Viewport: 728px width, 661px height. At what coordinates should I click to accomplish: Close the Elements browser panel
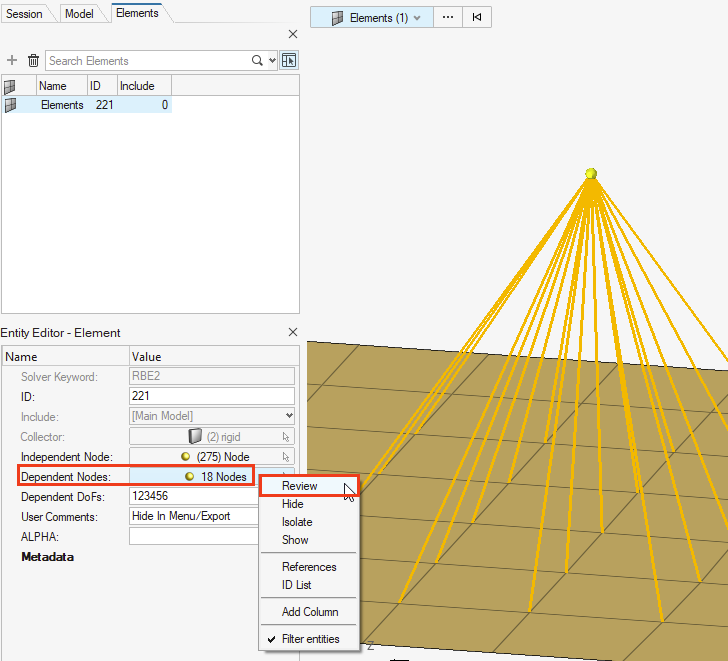(x=292, y=34)
